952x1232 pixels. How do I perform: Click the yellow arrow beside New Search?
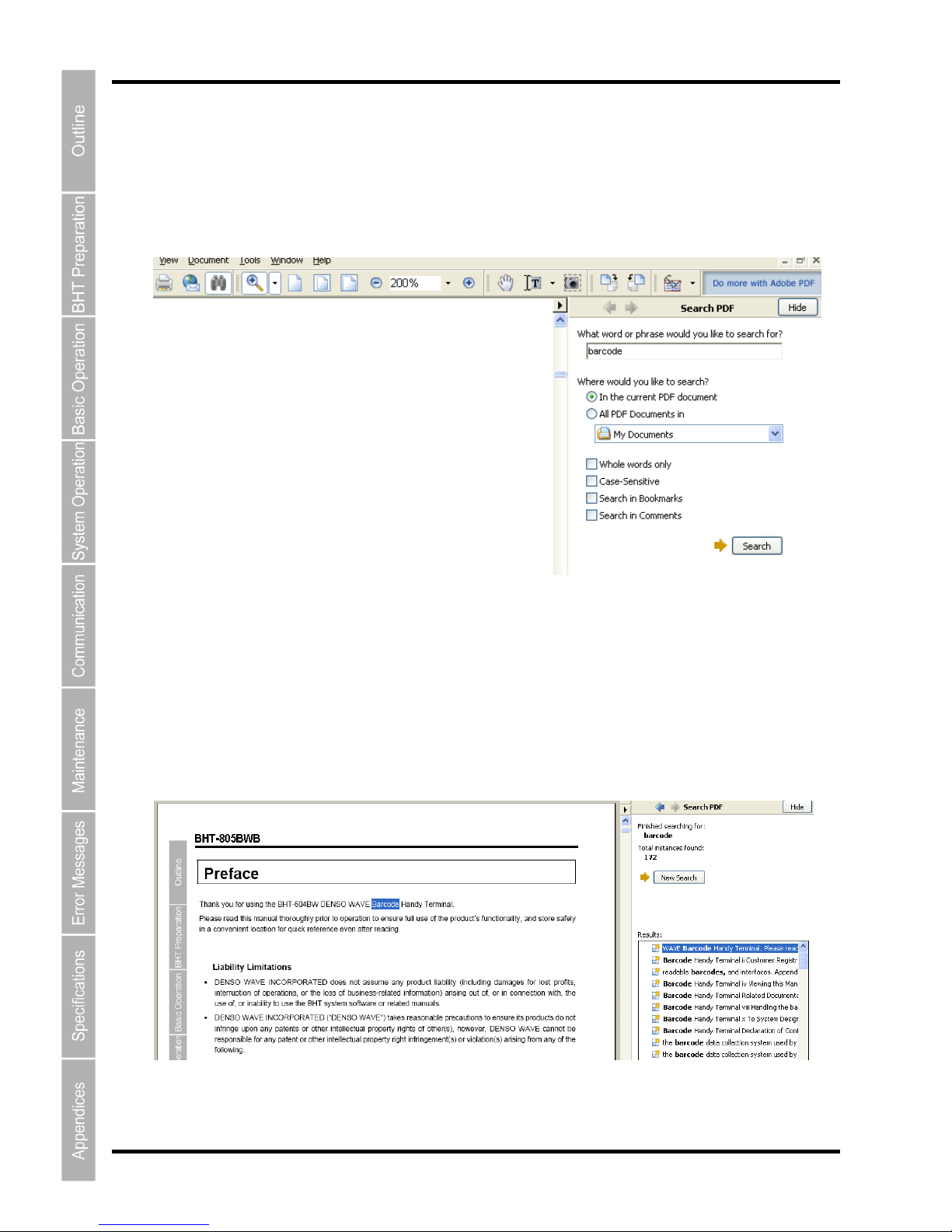644,878
